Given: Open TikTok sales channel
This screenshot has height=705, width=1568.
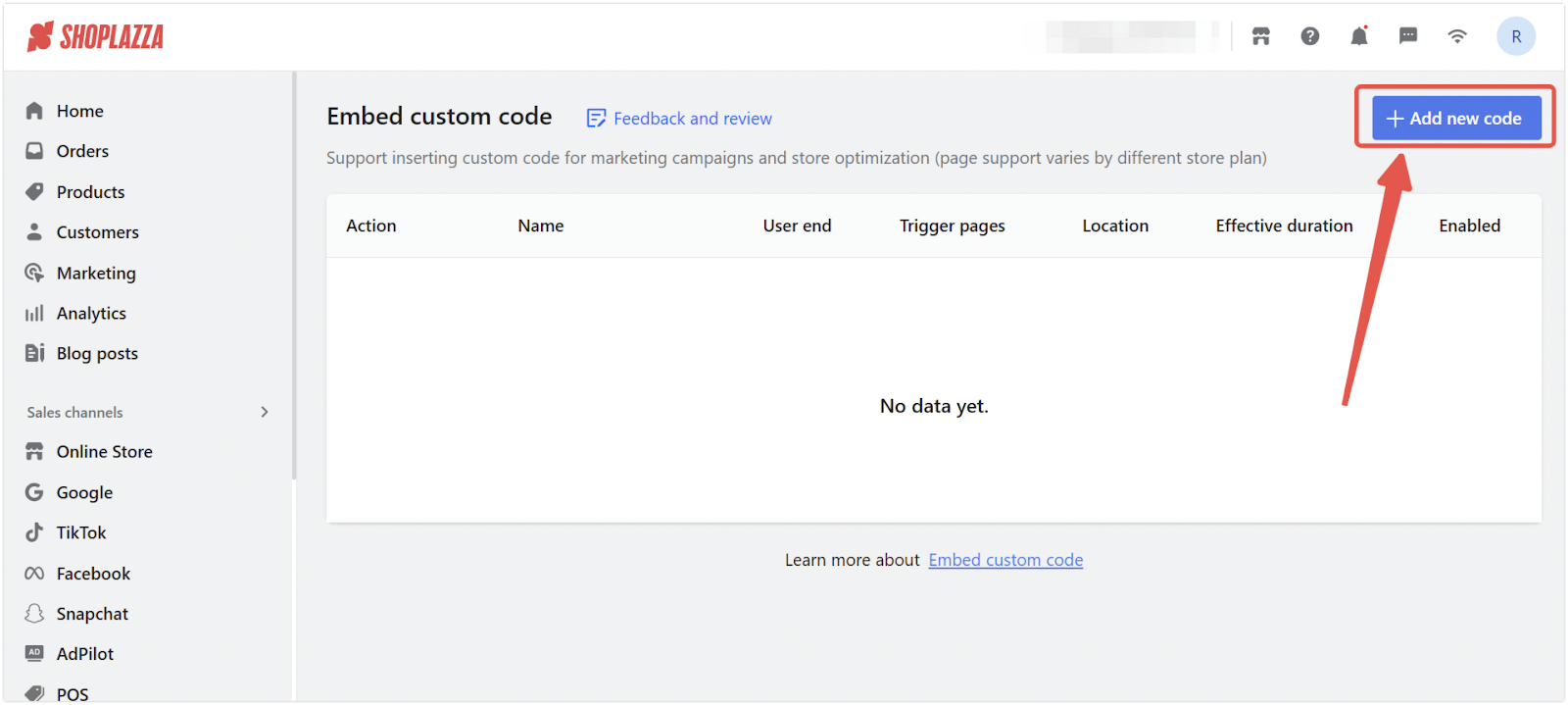Looking at the screenshot, I should [x=81, y=532].
